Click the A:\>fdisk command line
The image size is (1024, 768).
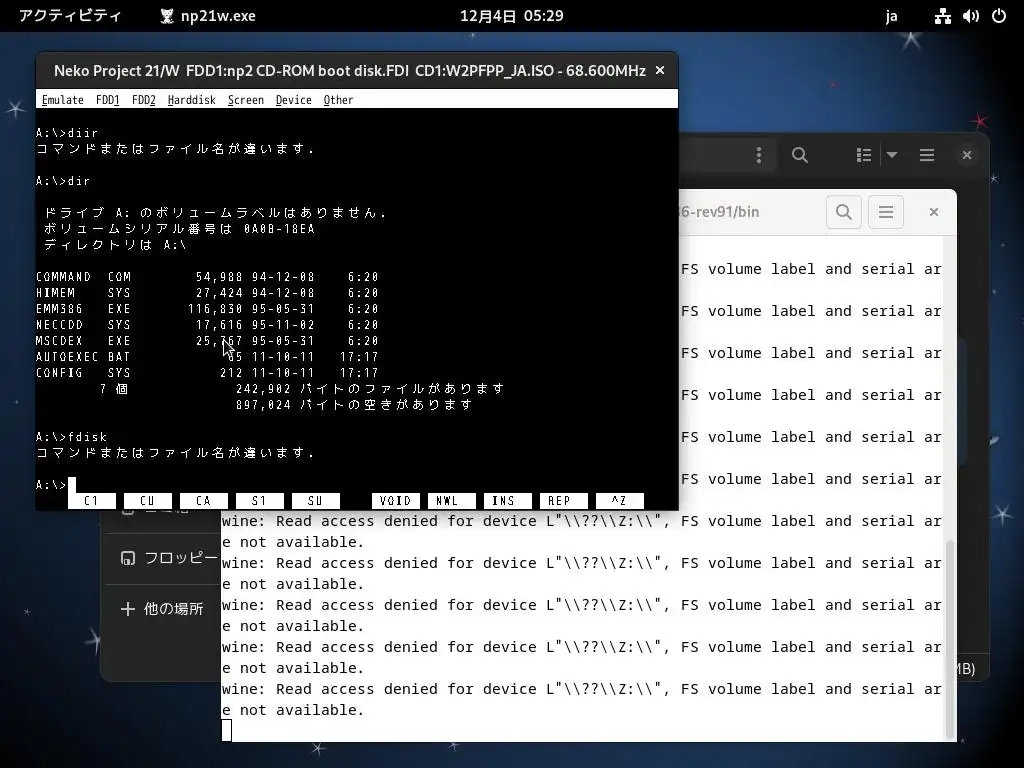[71, 437]
